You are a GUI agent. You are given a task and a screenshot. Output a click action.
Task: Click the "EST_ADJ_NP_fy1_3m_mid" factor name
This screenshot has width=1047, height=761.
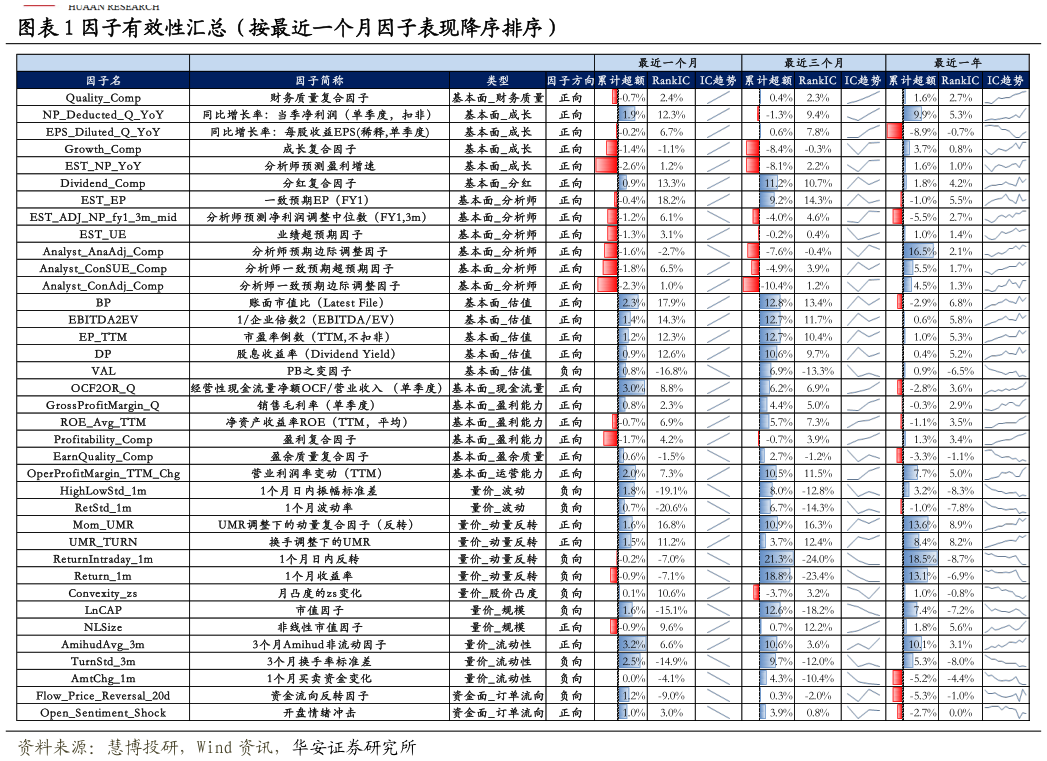[103, 217]
